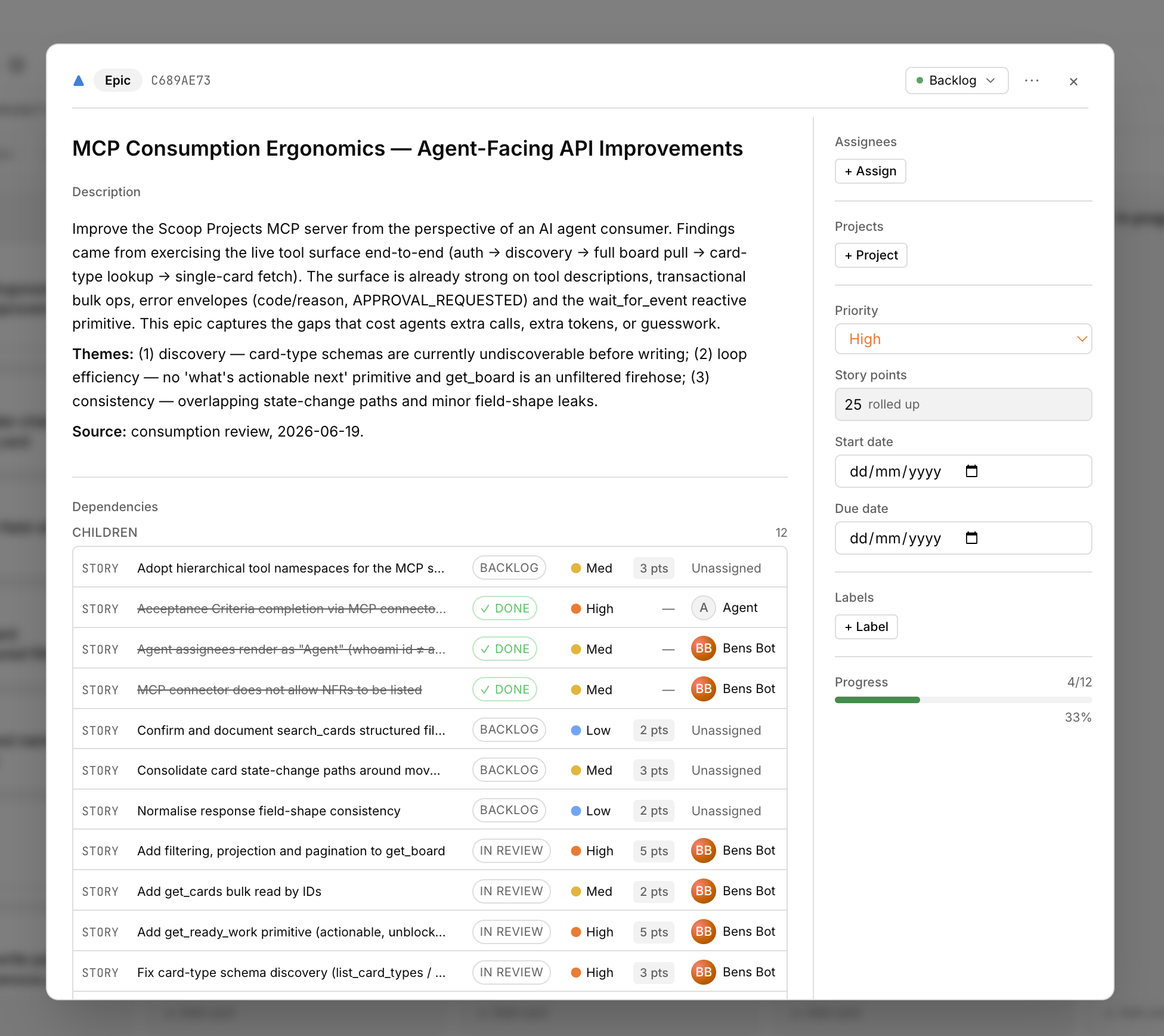
Task: Click IN REVIEW badge on get_ready_work row
Action: [x=511, y=932]
